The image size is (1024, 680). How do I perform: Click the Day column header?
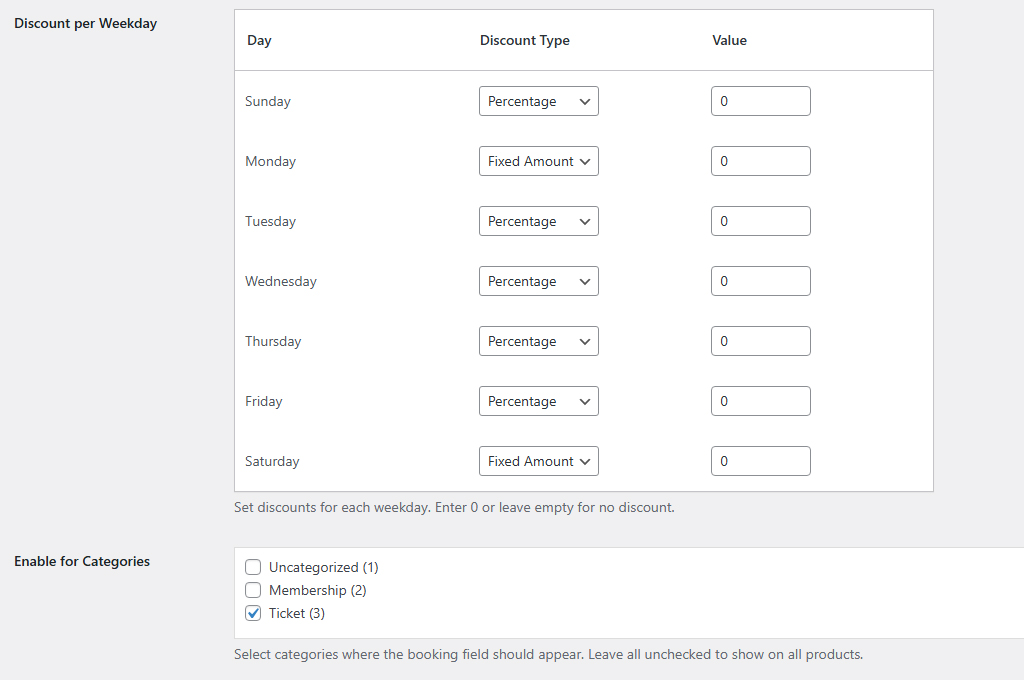(x=258, y=40)
